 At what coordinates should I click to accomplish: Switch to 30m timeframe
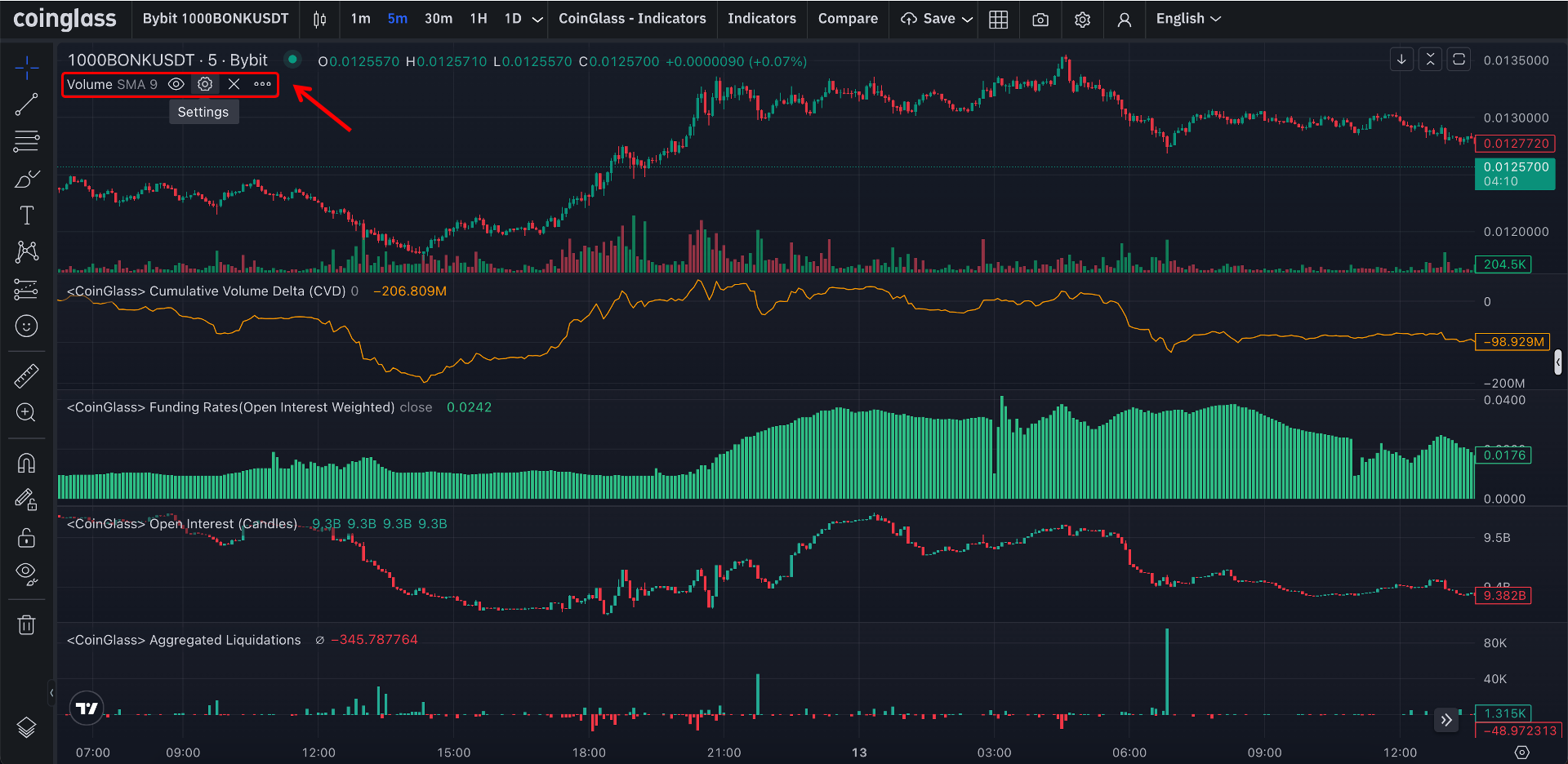439,19
